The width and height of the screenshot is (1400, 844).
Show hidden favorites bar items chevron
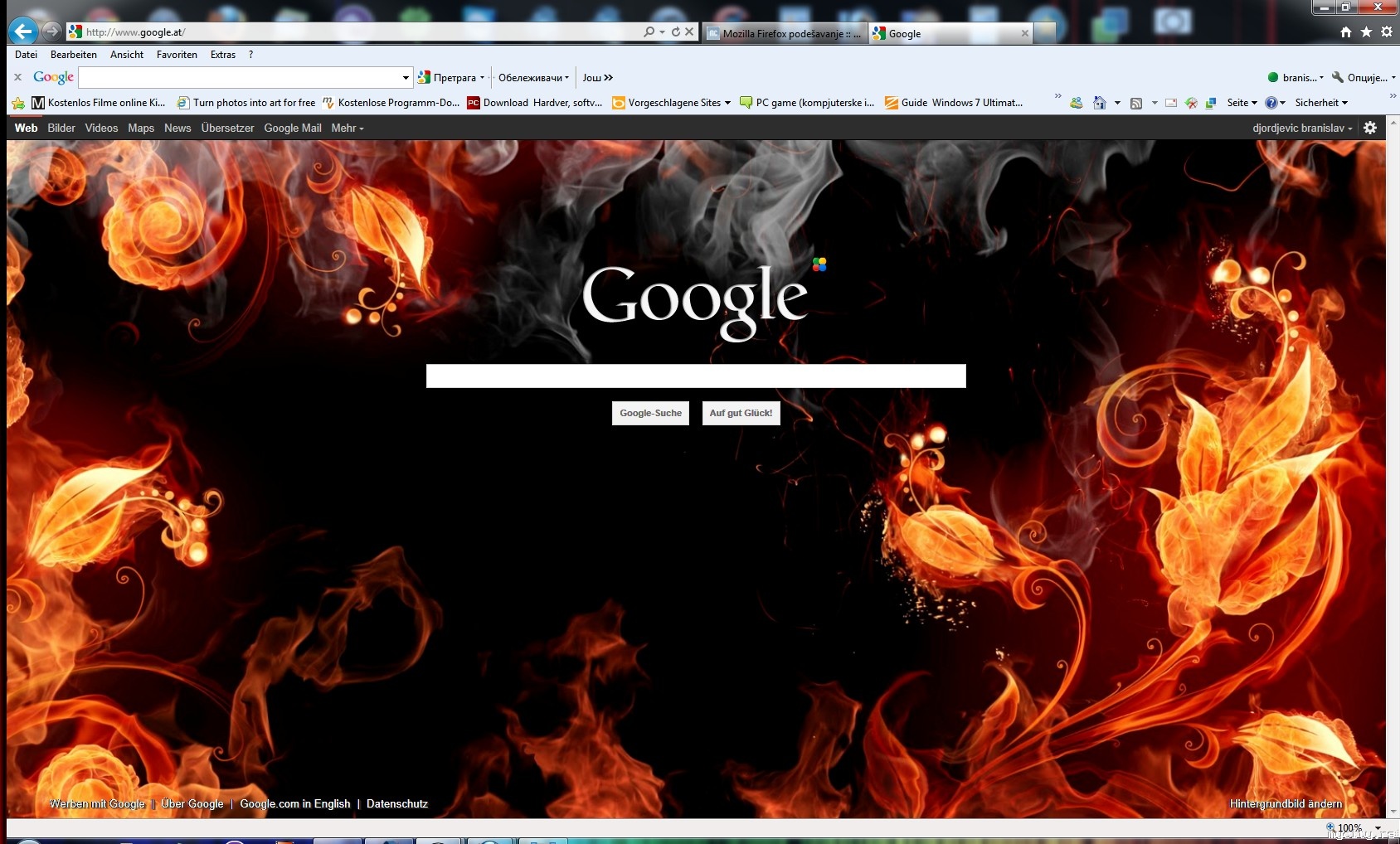click(x=1057, y=96)
